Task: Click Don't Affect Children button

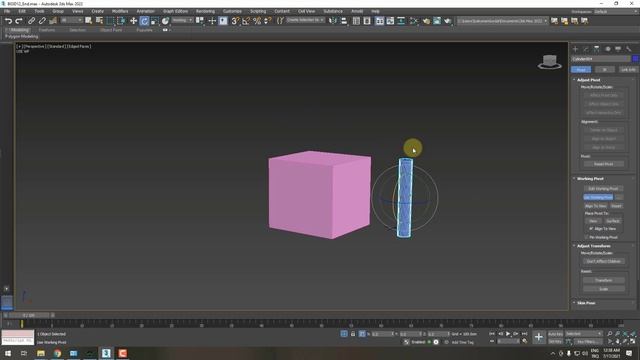Action: pyautogui.click(x=603, y=261)
